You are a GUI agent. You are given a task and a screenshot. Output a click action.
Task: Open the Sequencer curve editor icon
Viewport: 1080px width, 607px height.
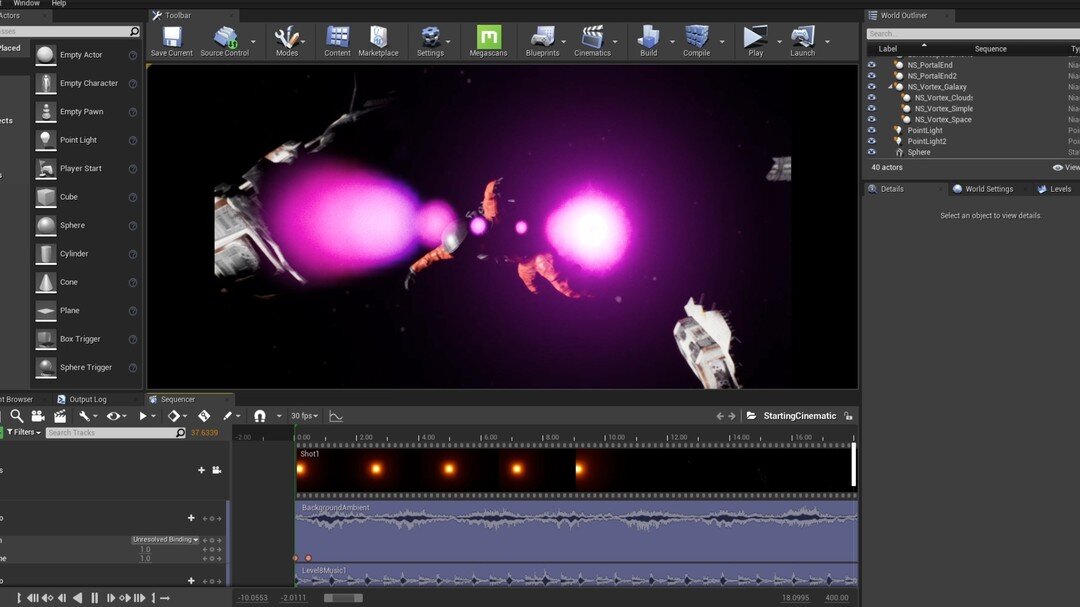pos(336,416)
